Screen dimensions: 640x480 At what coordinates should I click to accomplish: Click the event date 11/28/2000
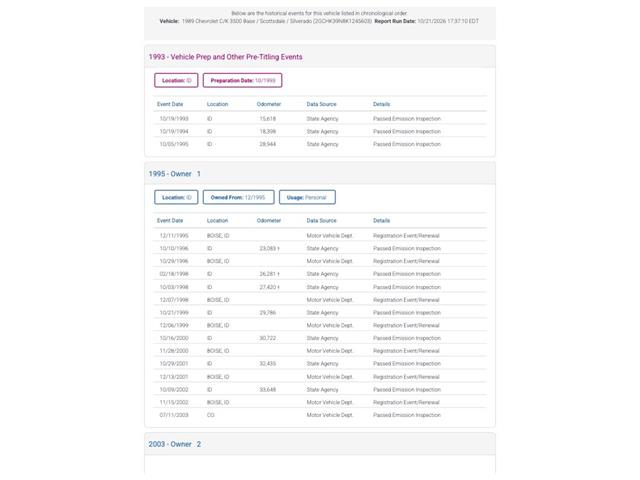pyautogui.click(x=174, y=351)
